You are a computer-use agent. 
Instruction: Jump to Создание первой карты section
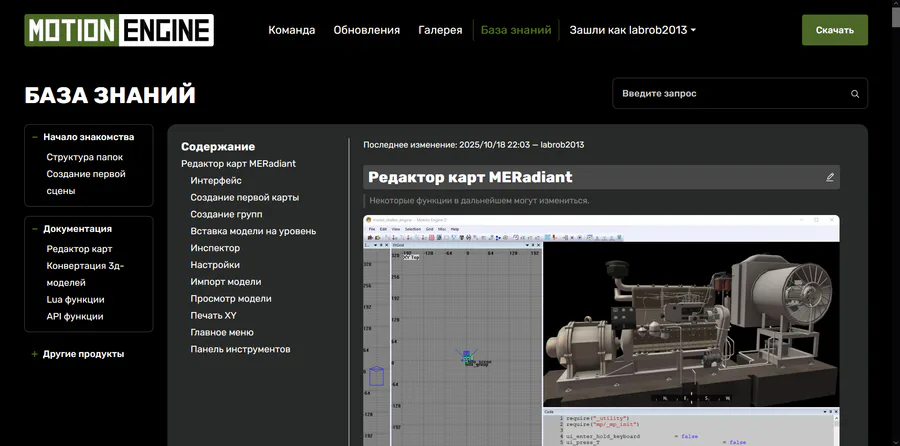(245, 197)
